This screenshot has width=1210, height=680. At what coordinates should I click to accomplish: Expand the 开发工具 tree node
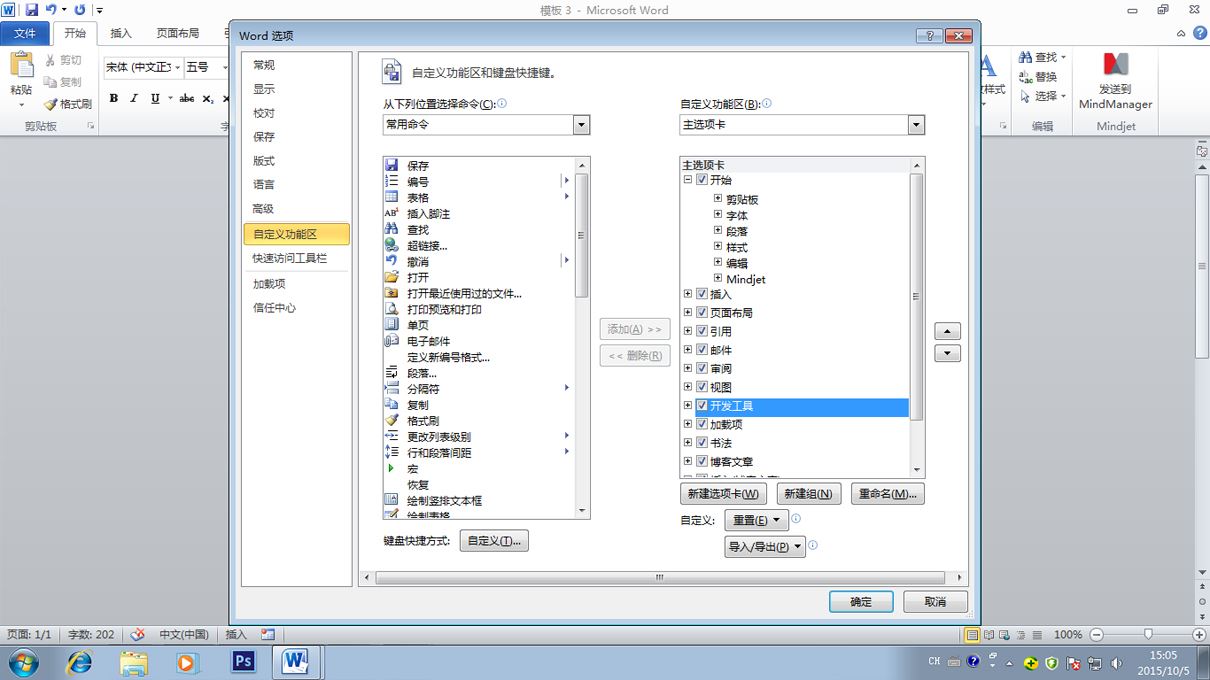(x=688, y=406)
